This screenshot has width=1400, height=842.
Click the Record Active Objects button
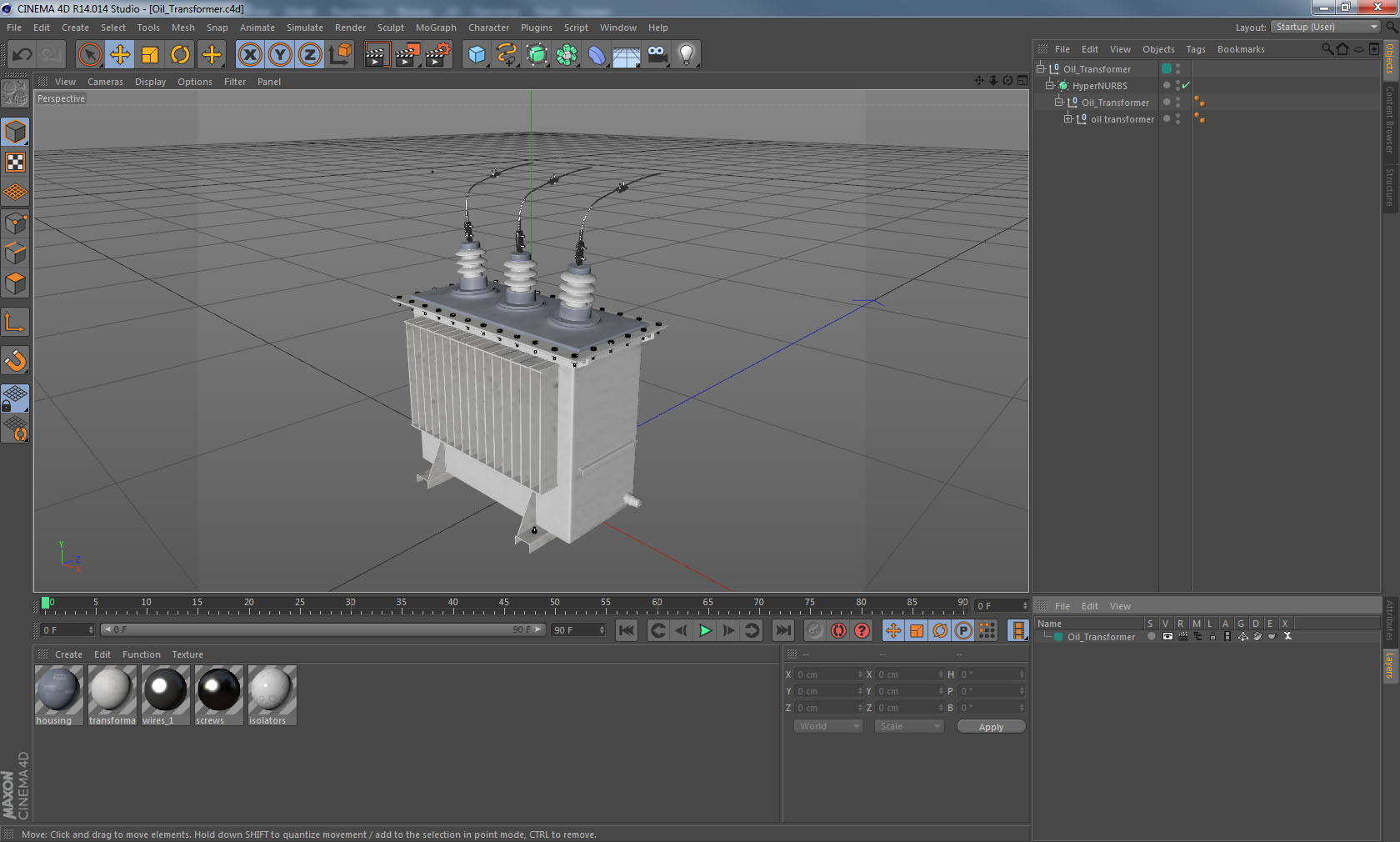pos(815,630)
